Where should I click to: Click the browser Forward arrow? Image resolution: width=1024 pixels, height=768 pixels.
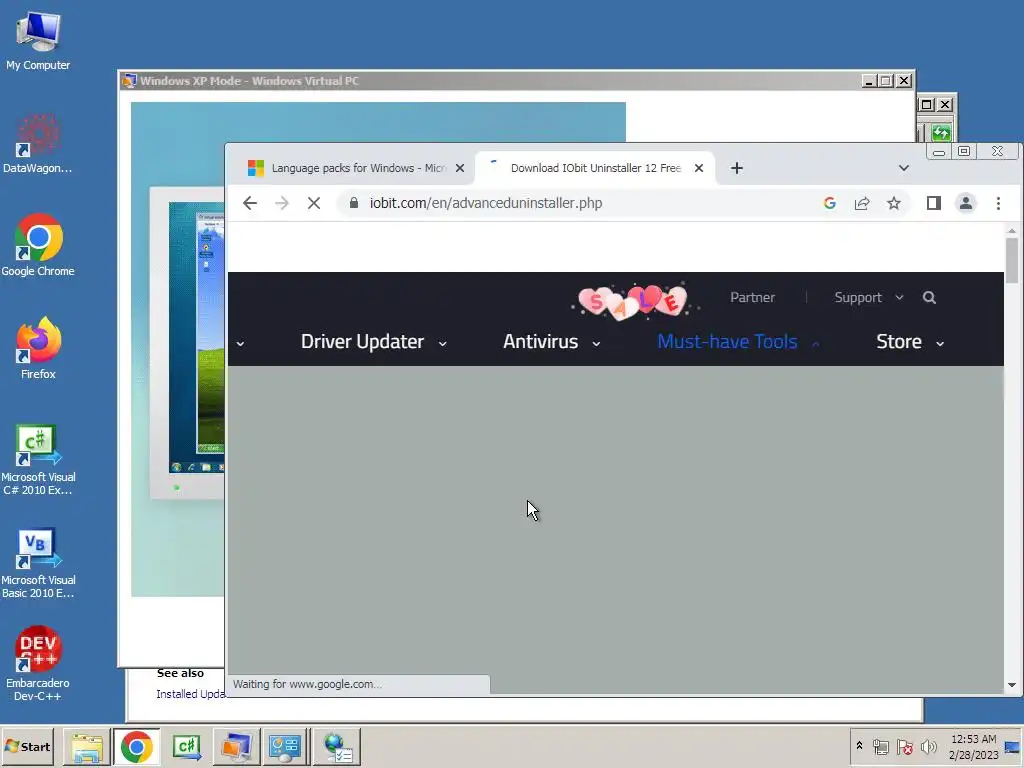click(x=281, y=203)
